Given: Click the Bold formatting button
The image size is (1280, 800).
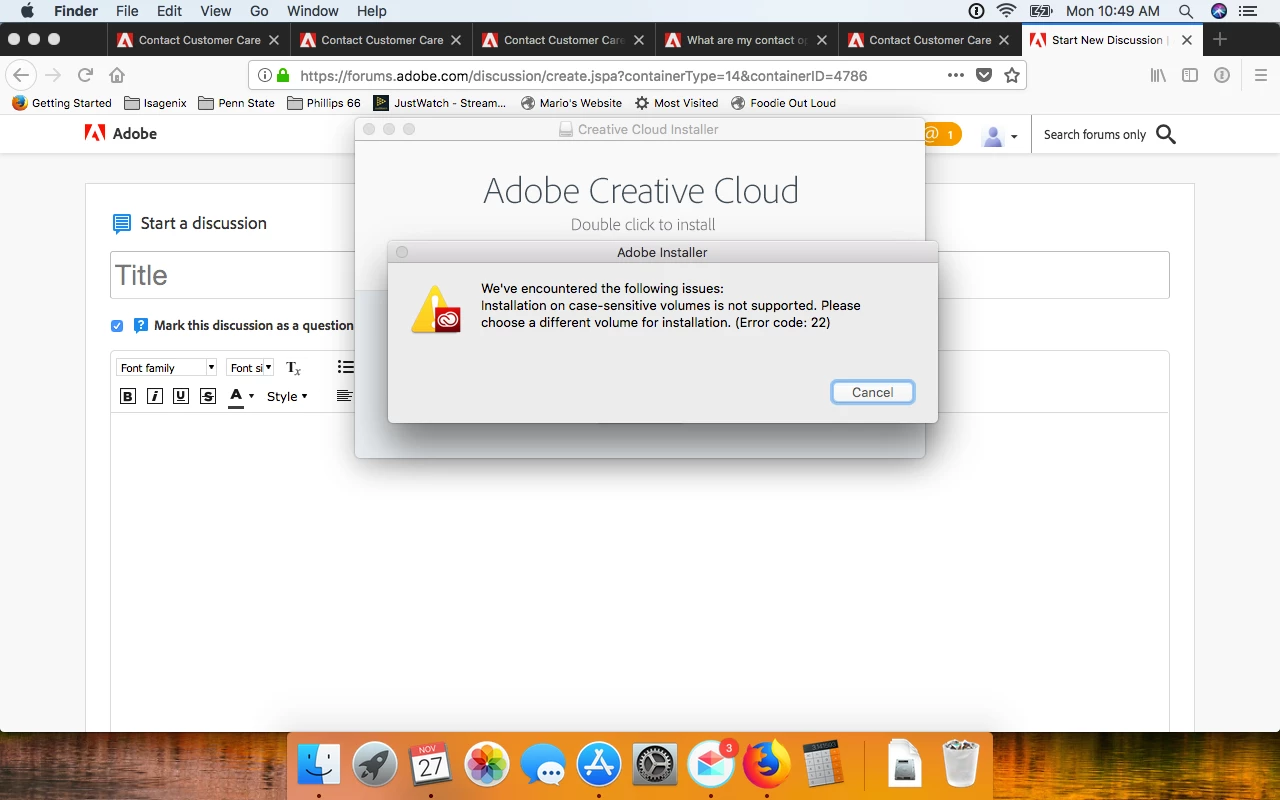Looking at the screenshot, I should (x=128, y=396).
